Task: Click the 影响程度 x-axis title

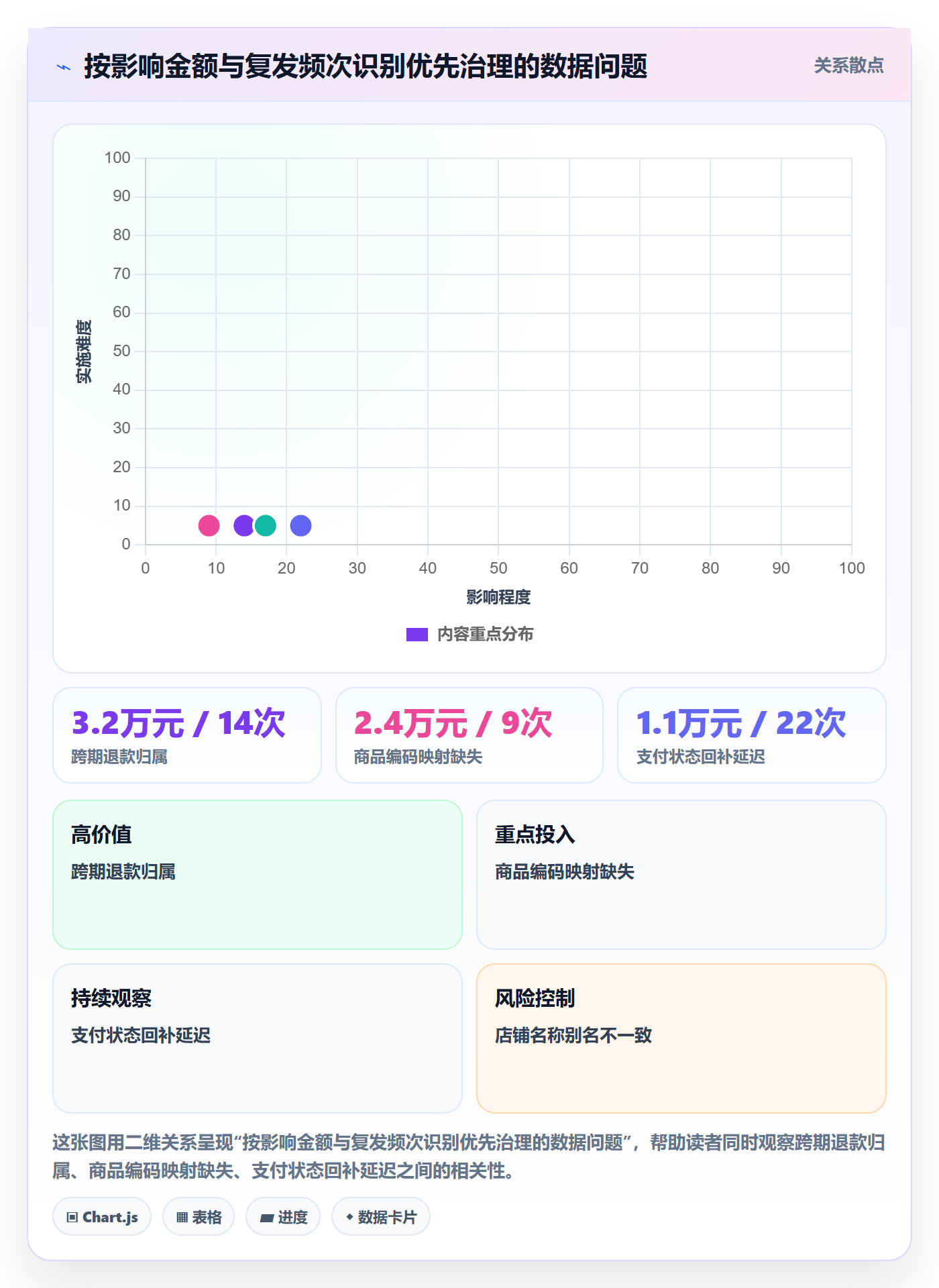Action: click(498, 597)
